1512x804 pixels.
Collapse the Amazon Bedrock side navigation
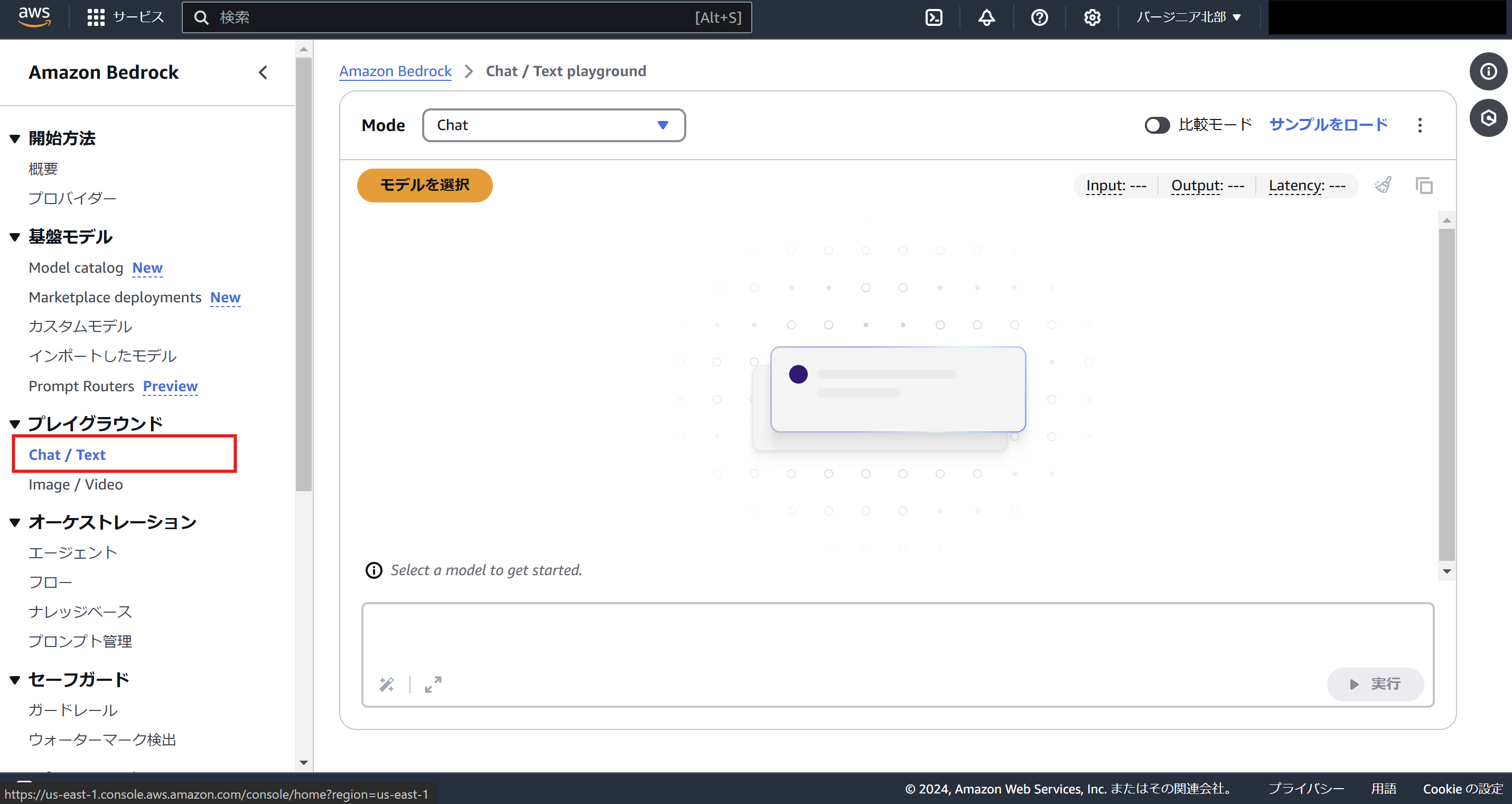point(263,72)
